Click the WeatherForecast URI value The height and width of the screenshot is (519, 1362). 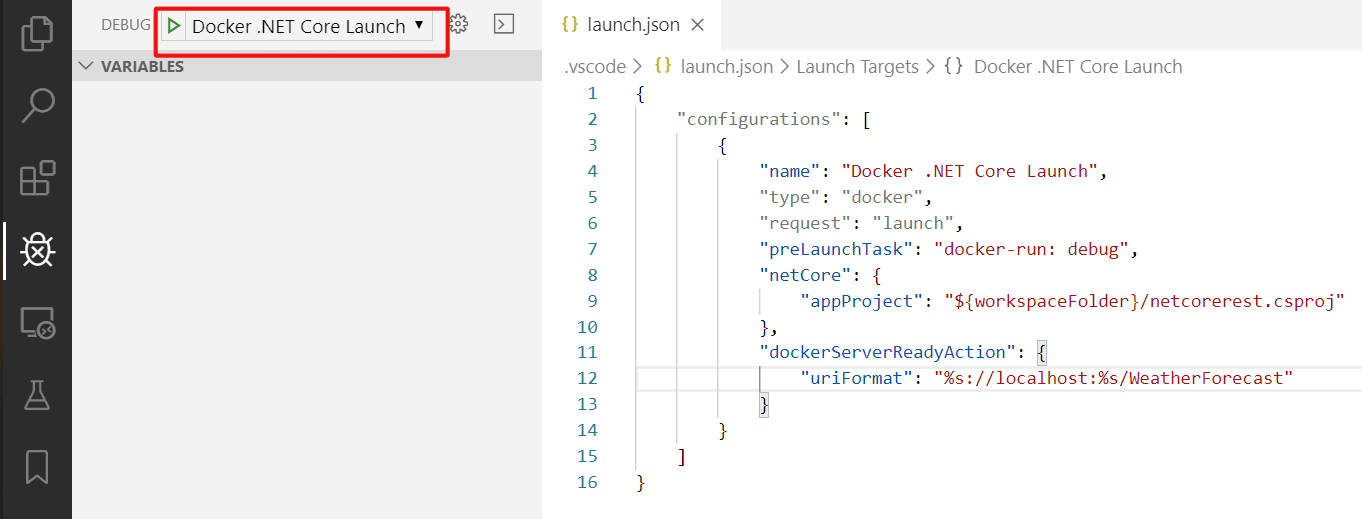[x=1114, y=378]
